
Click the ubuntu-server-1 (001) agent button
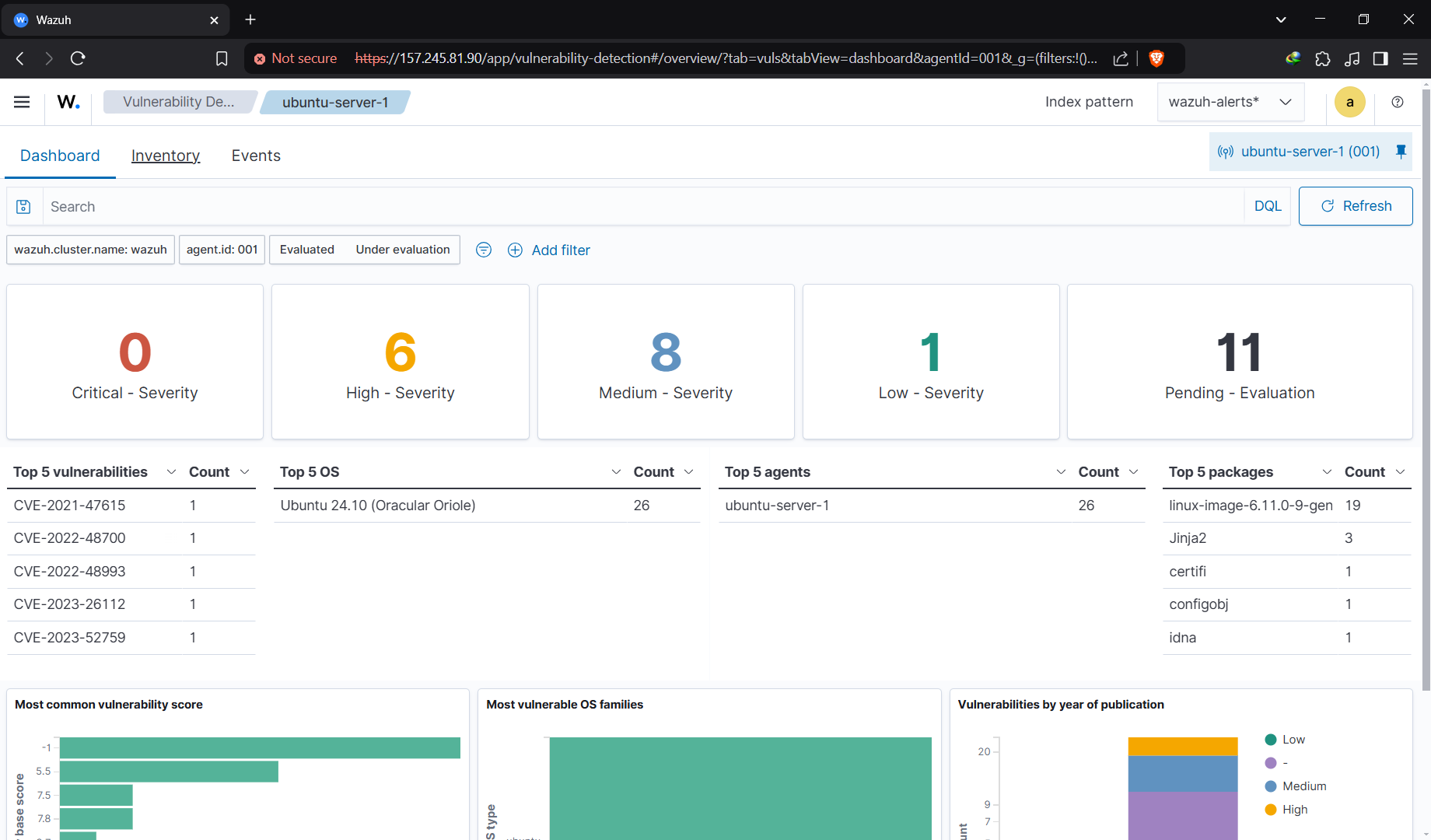click(1310, 152)
